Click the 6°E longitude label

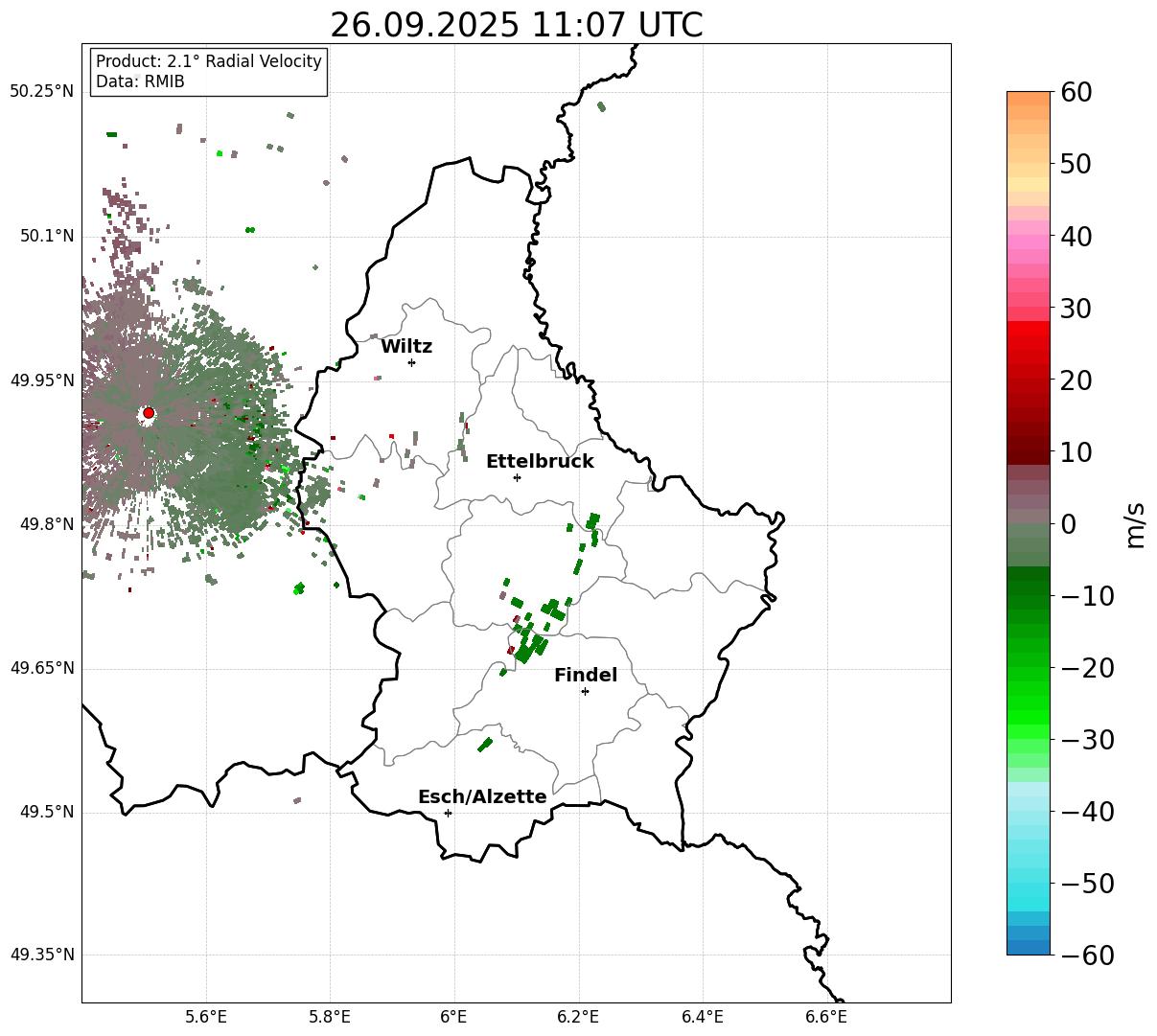tap(454, 1017)
